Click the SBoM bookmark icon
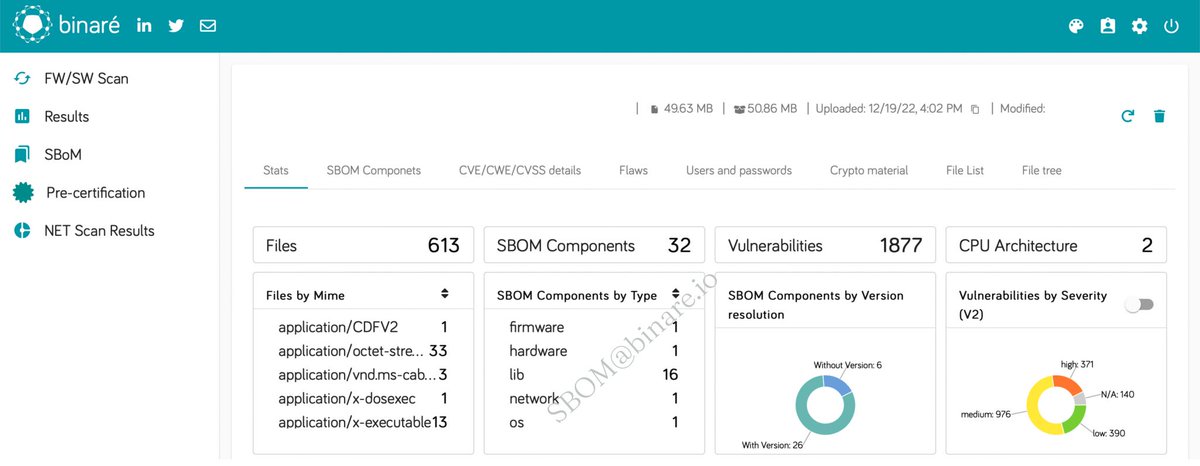The width and height of the screenshot is (1200, 466). pos(22,154)
